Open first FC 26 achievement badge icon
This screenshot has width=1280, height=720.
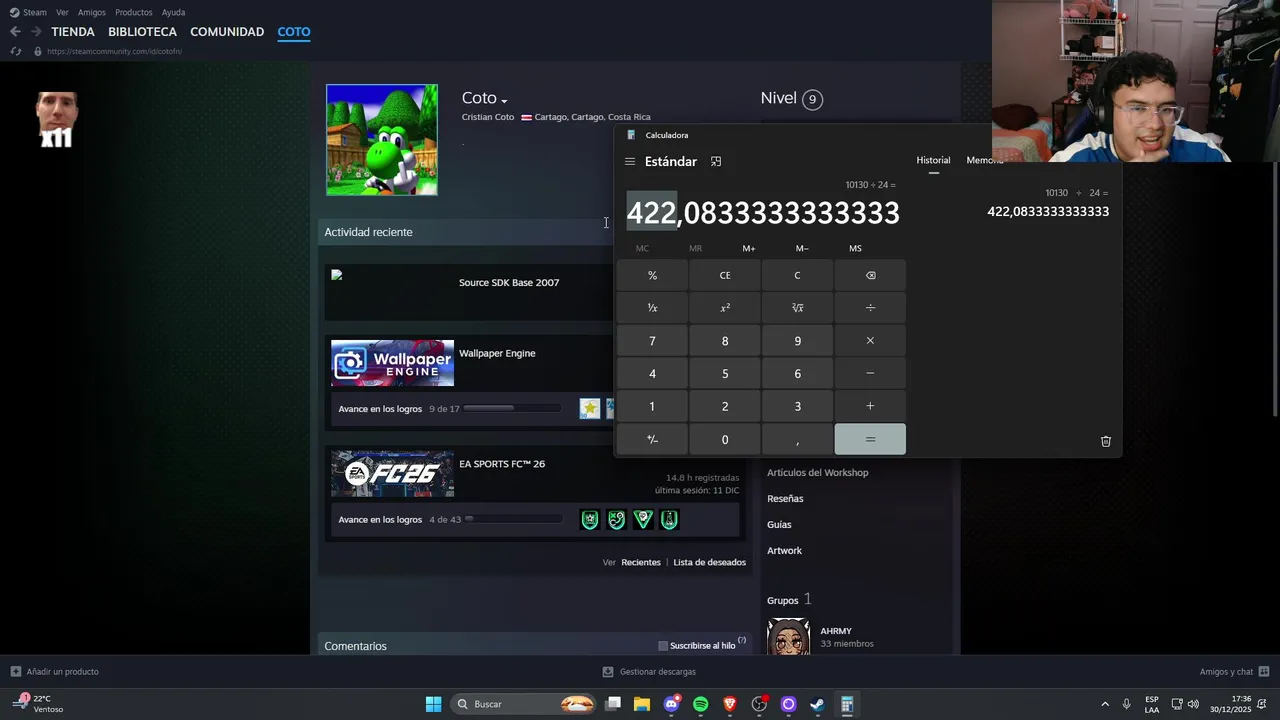590,519
